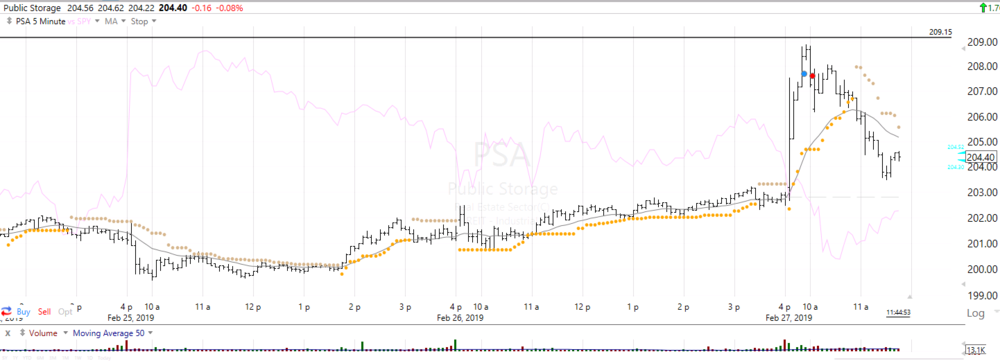This screenshot has height=361, width=1000.
Task: Click the Buy button
Action: [x=24, y=311]
